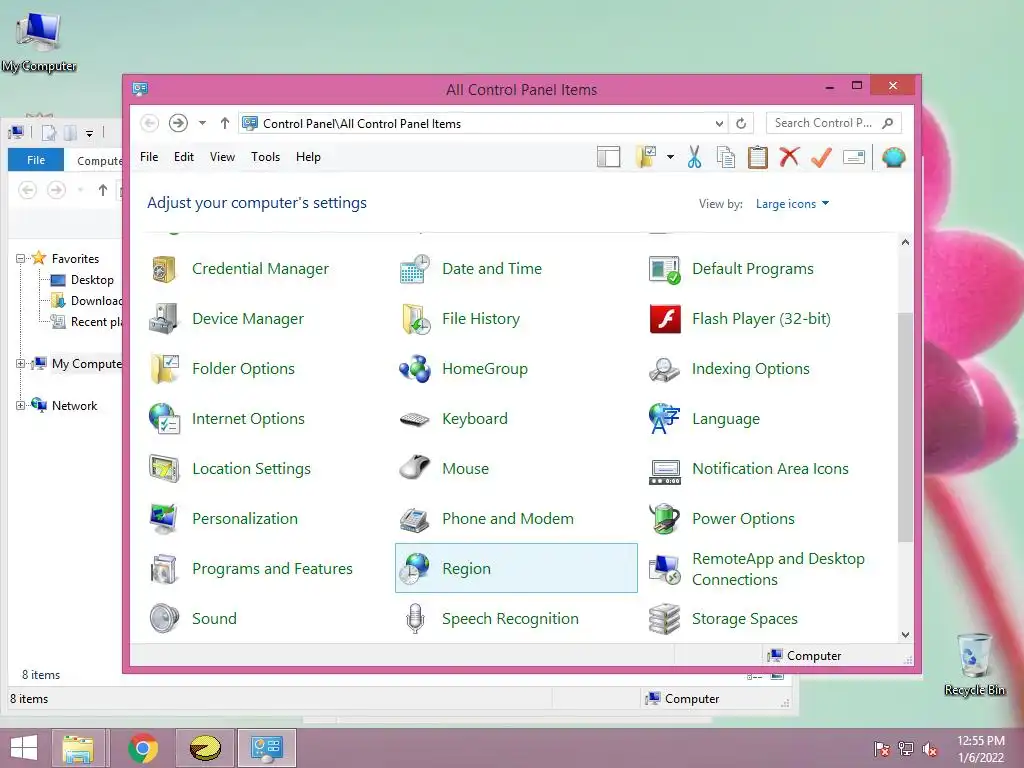Open the Help menu
This screenshot has width=1024, height=768.
point(308,157)
